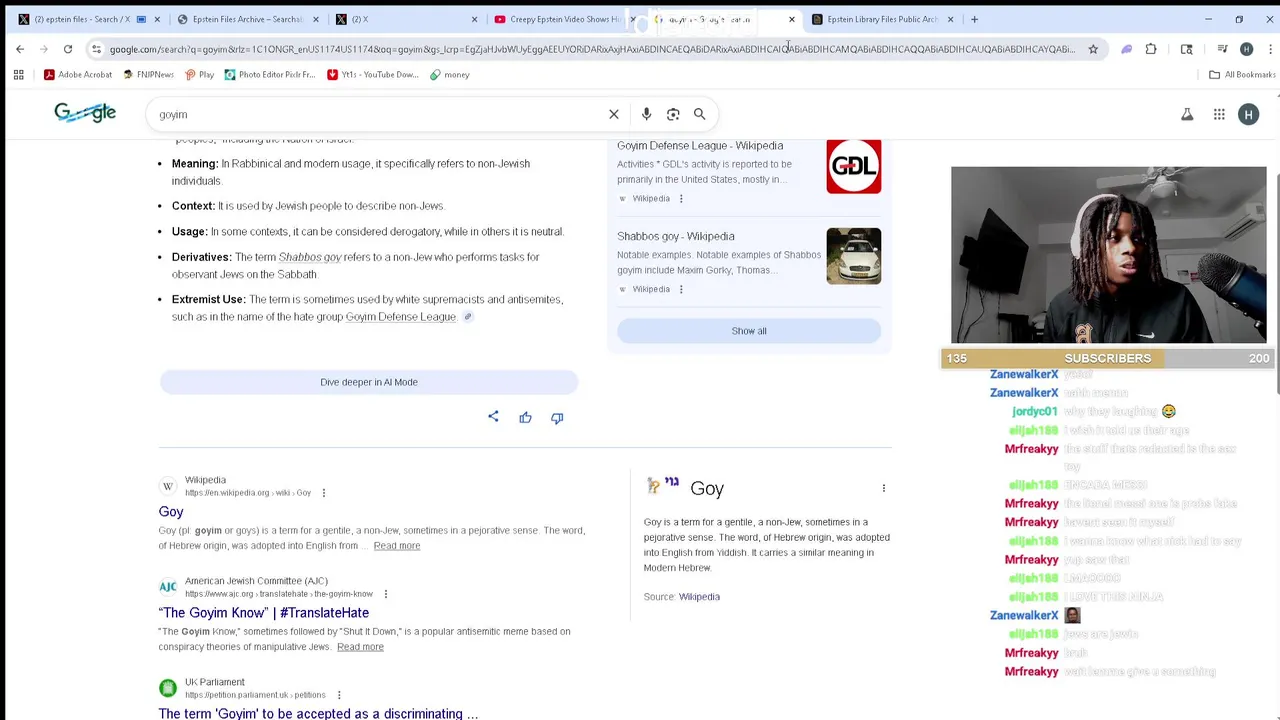The image size is (1280, 720).
Task: Open Wikipedia source link in Goy panel
Action: 699,597
